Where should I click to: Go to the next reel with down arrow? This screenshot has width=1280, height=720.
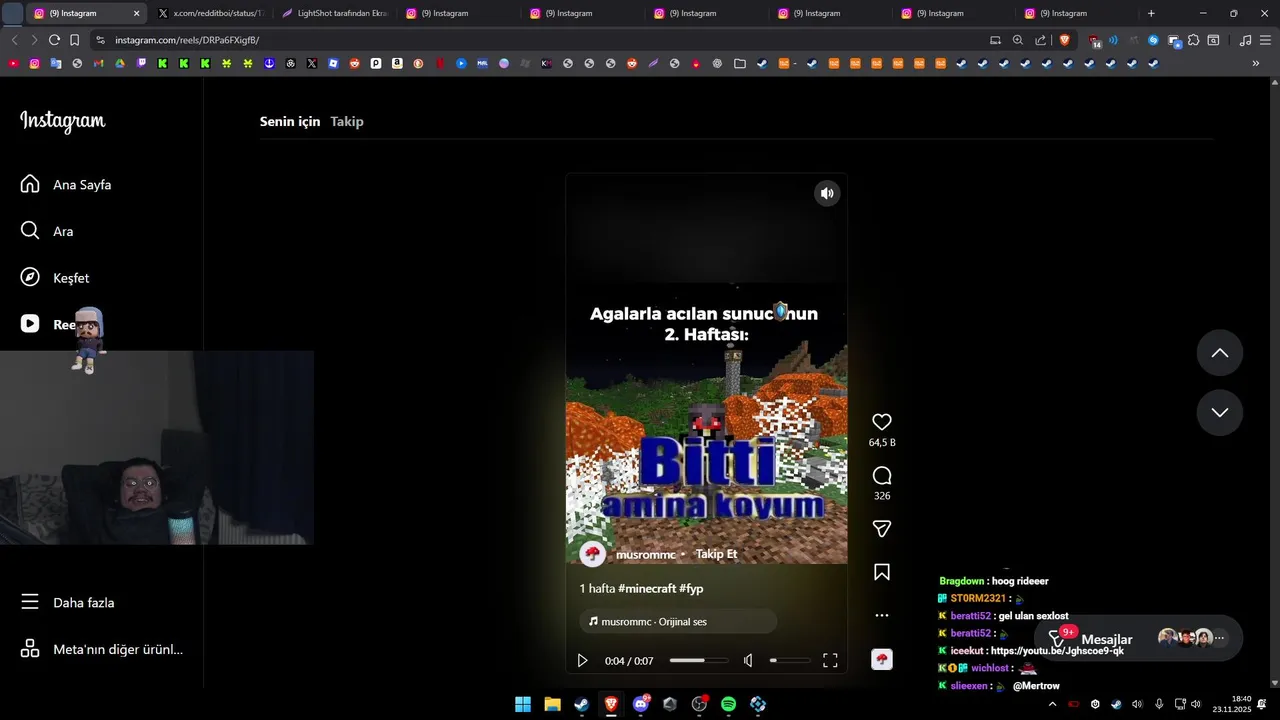(1220, 412)
